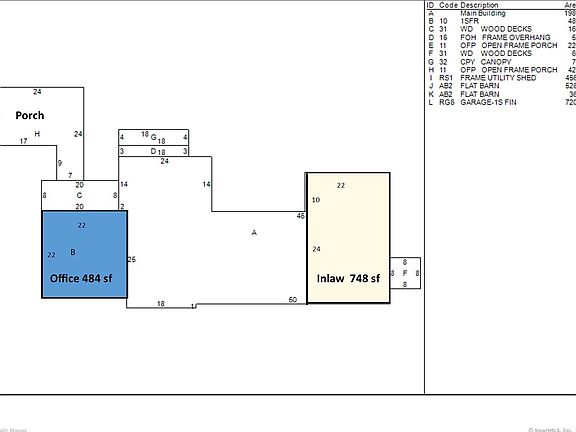Click the Description column header
This screenshot has width=576, height=432.
[x=479, y=5]
